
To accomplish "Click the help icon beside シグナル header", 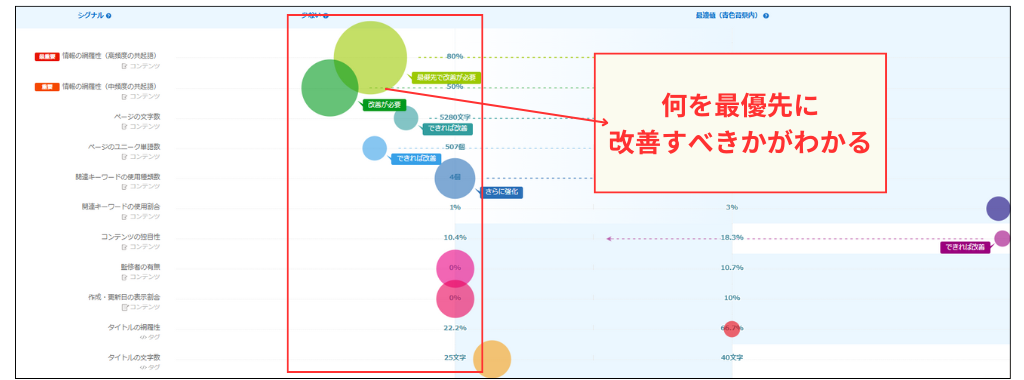I will pyautogui.click(x=108, y=16).
